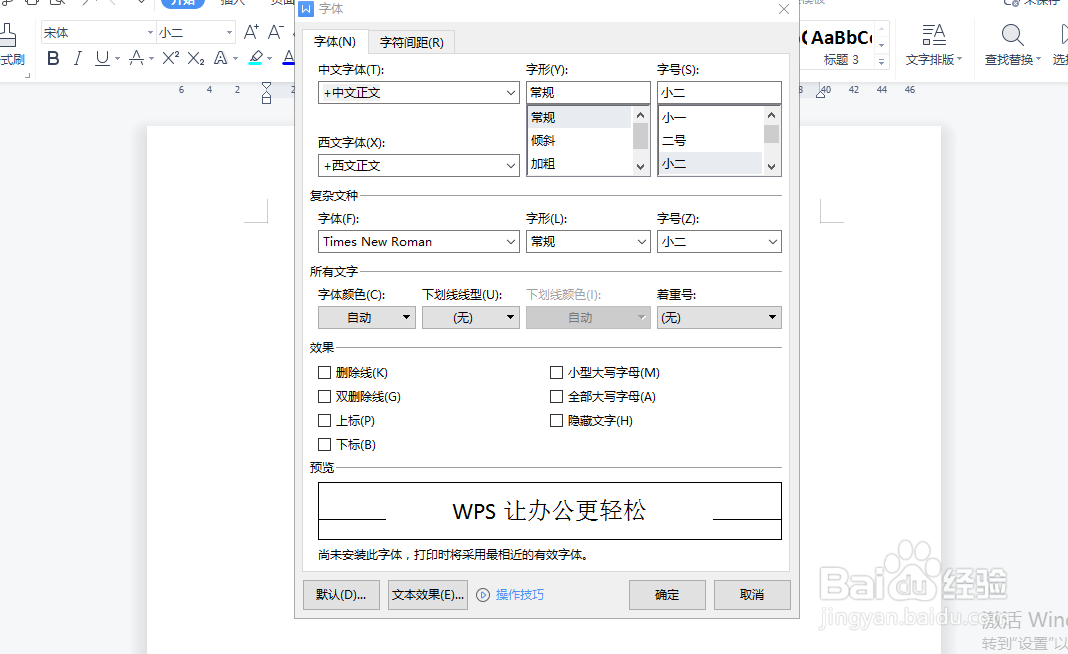Check the 双删除线(G) checkbox
Image resolution: width=1068 pixels, height=654 pixels.
pos(324,396)
